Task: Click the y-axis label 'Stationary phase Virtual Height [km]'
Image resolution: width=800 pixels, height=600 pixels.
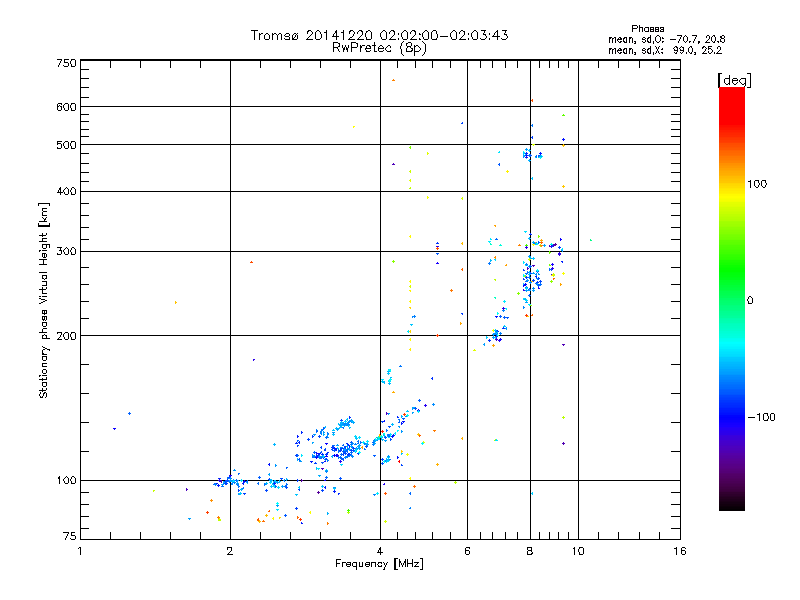Action: [x=43, y=300]
